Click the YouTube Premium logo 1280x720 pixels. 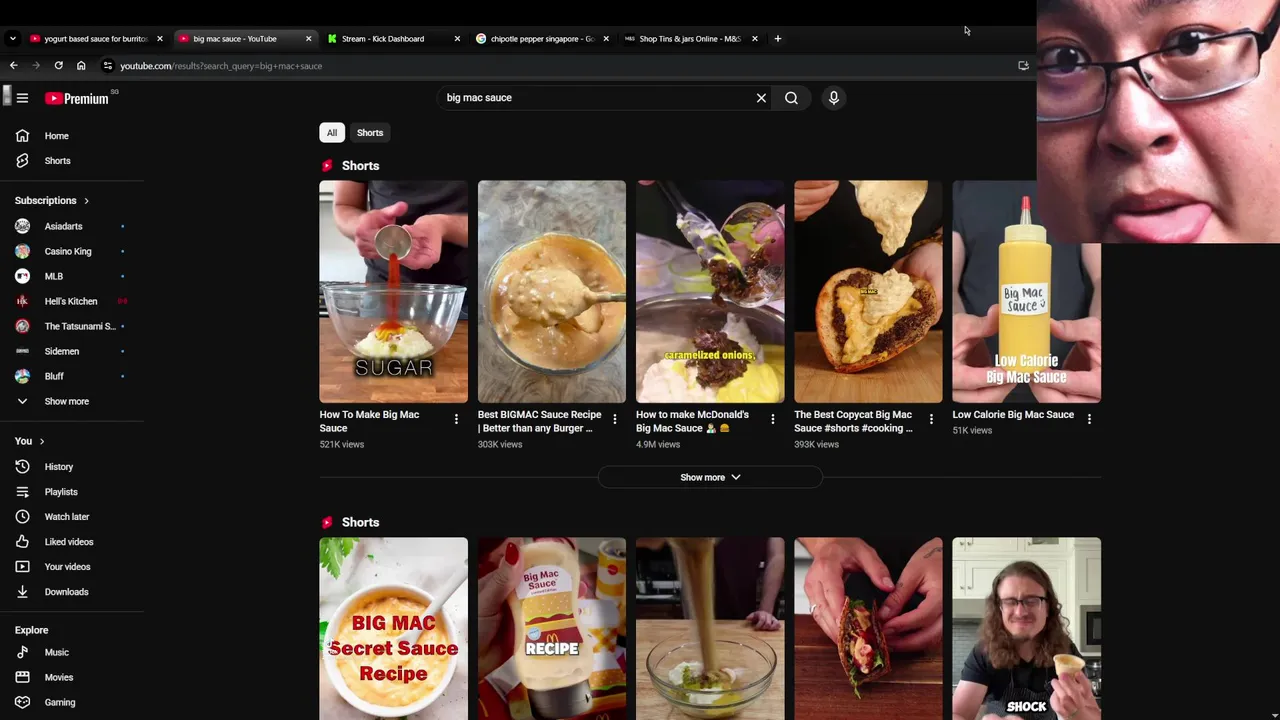[77, 98]
